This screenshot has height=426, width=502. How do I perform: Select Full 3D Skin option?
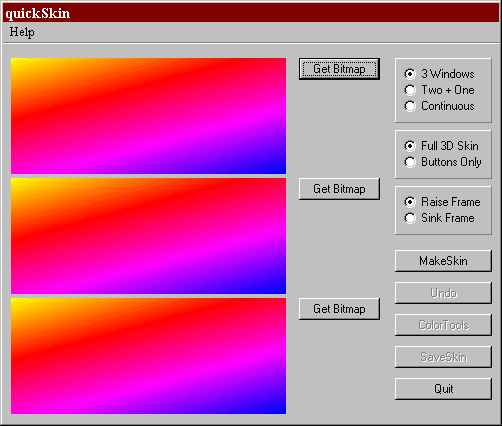pos(441,146)
